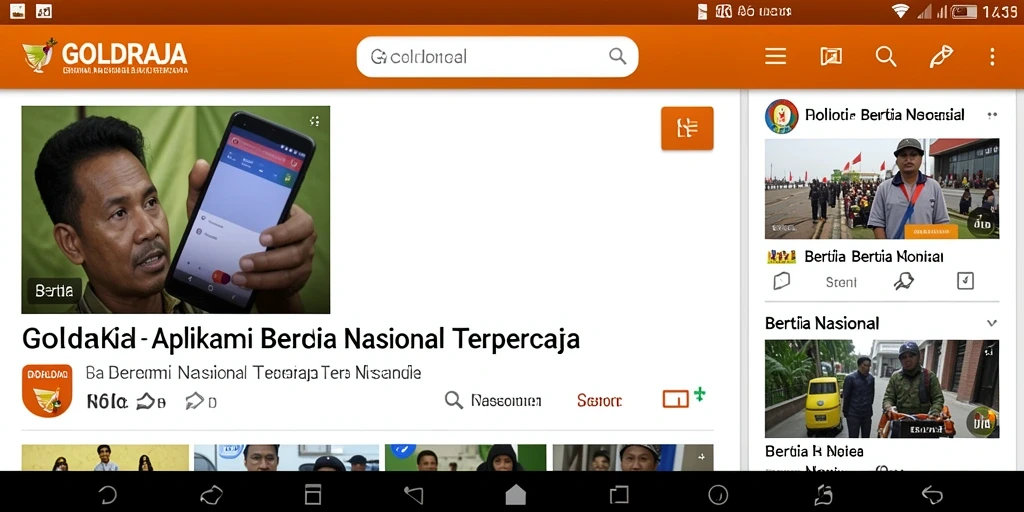This screenshot has height=512, width=1024.
Task: Open the three-dot overflow menu in header
Action: tap(992, 57)
